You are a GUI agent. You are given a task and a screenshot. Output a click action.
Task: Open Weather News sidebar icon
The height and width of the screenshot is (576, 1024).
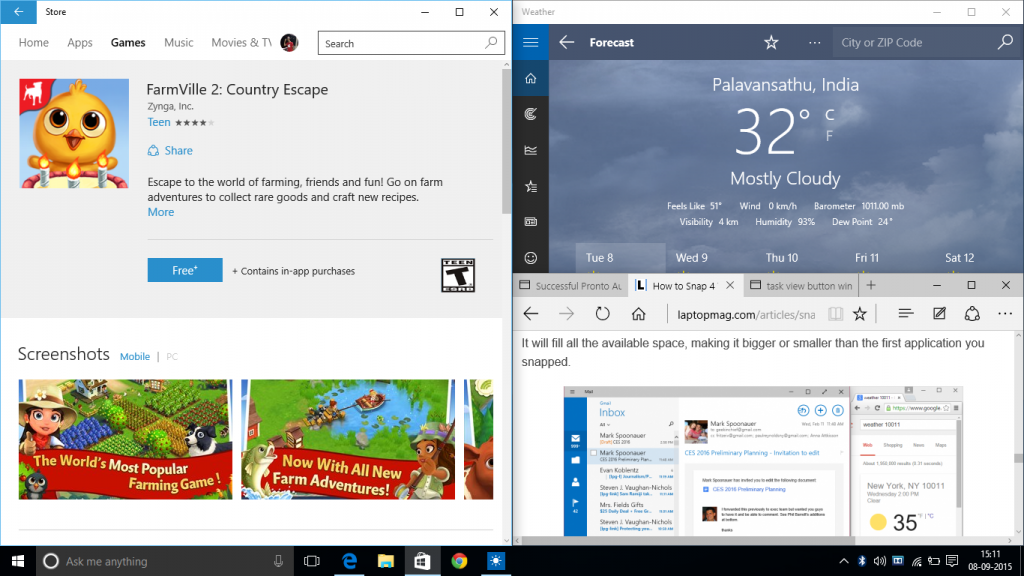(530, 222)
